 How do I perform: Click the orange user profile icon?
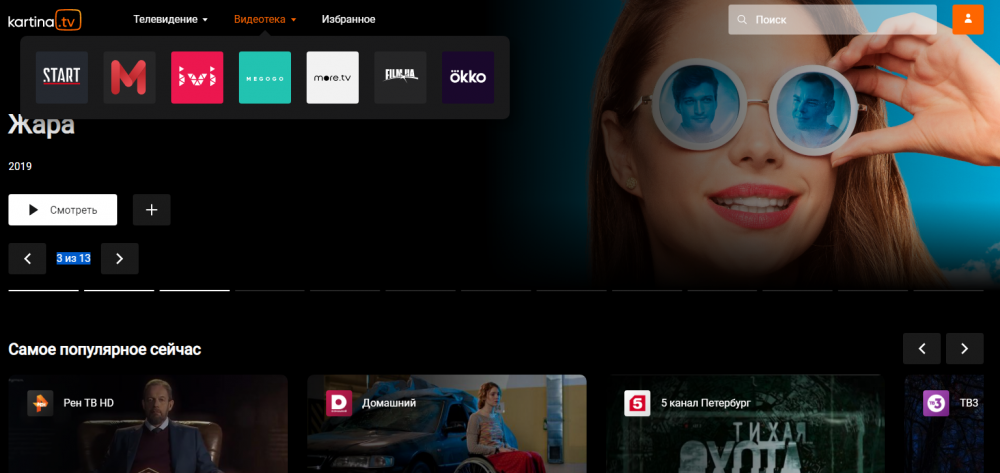(x=967, y=19)
